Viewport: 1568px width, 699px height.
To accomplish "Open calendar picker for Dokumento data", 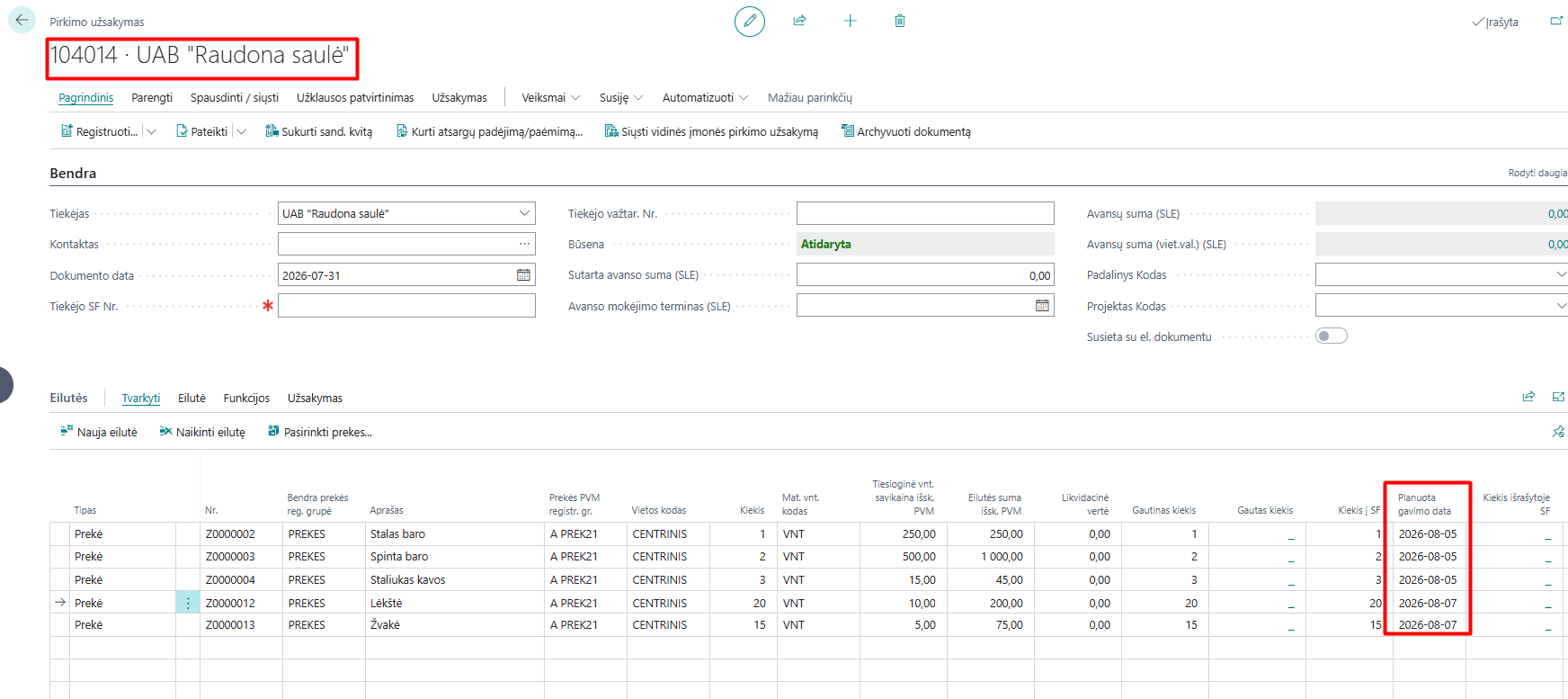I will [523, 275].
